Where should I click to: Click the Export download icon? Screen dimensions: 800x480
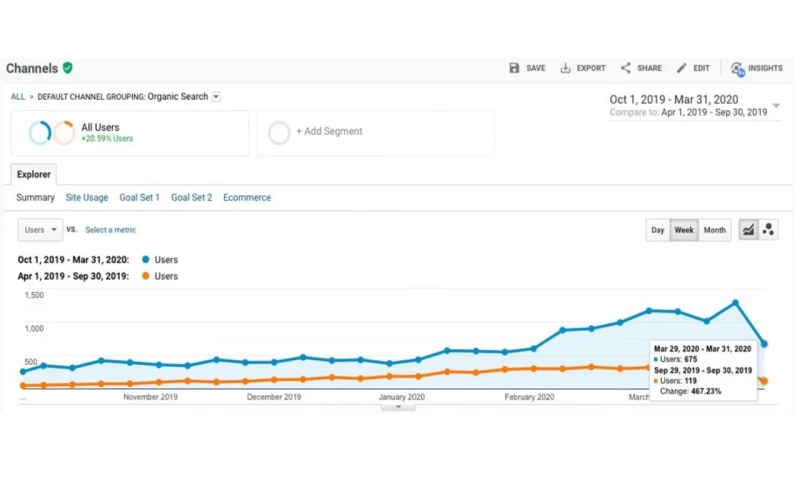pyautogui.click(x=565, y=68)
